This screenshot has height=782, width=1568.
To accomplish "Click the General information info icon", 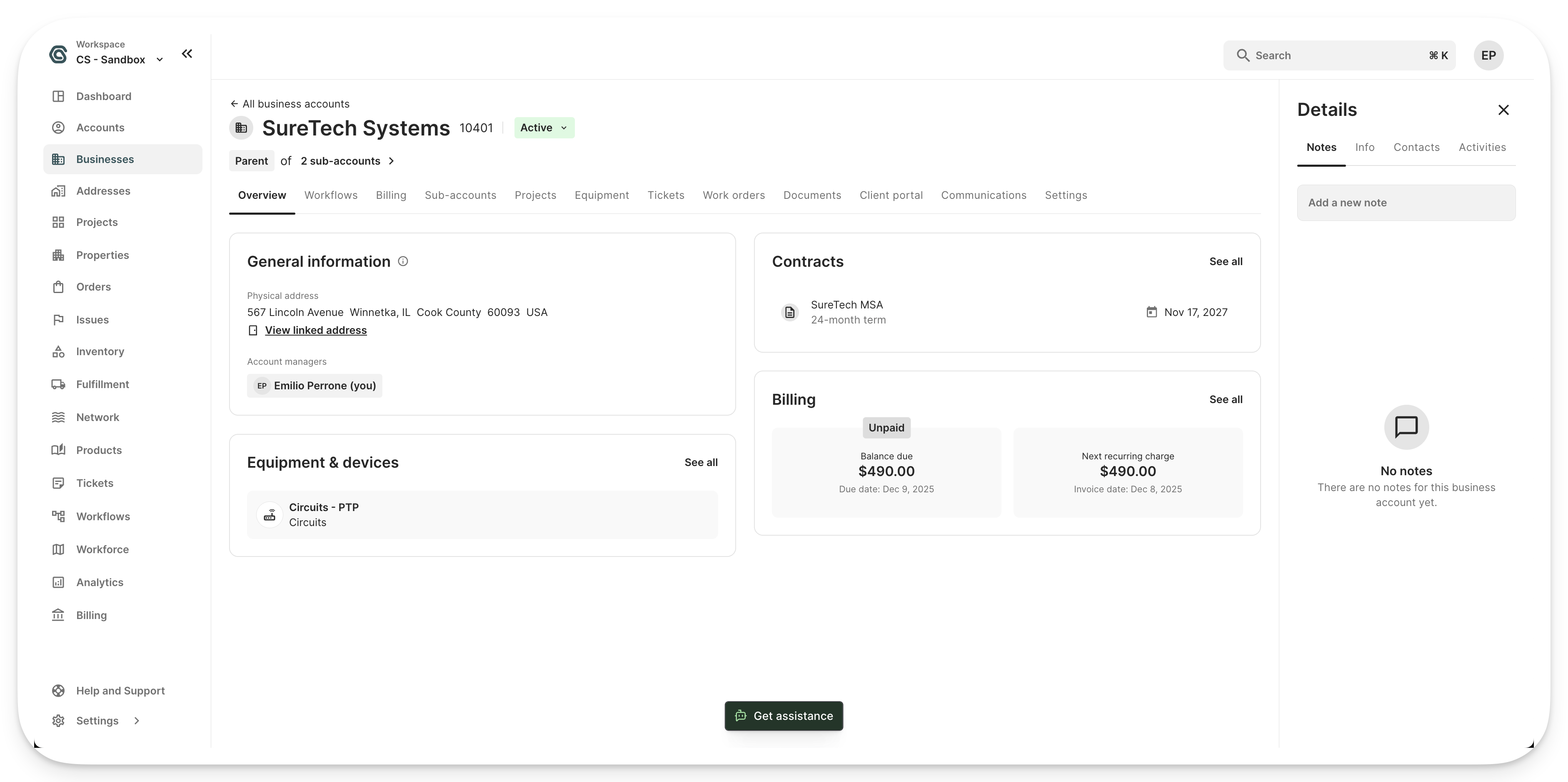I will 403,261.
